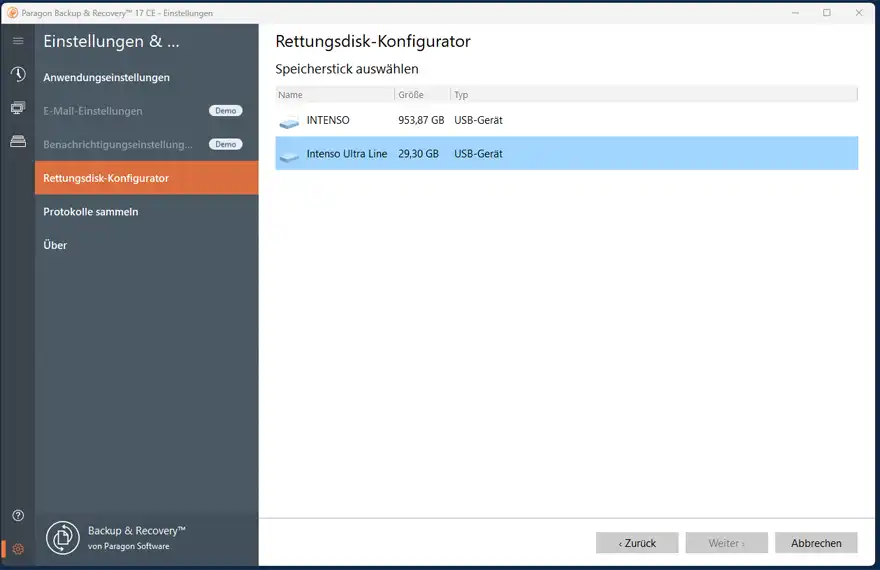Sort by the Größe column header

[x=423, y=95]
